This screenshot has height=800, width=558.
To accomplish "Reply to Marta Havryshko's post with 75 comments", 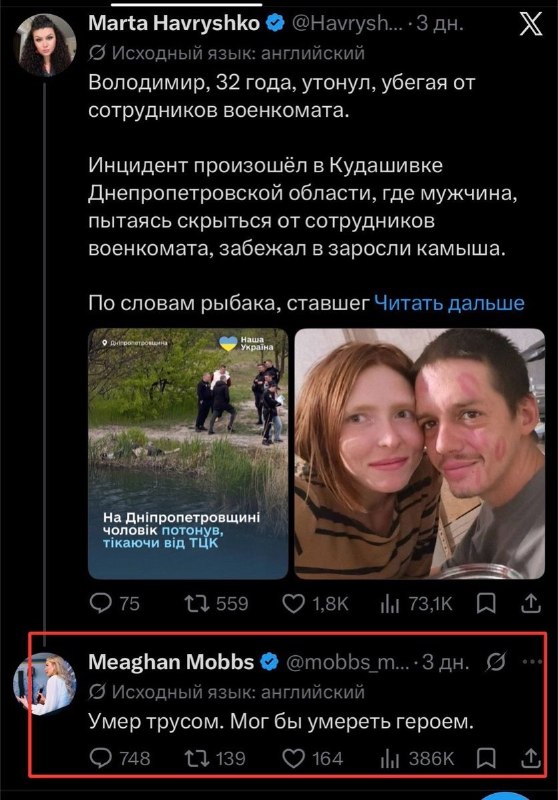I will point(115,604).
